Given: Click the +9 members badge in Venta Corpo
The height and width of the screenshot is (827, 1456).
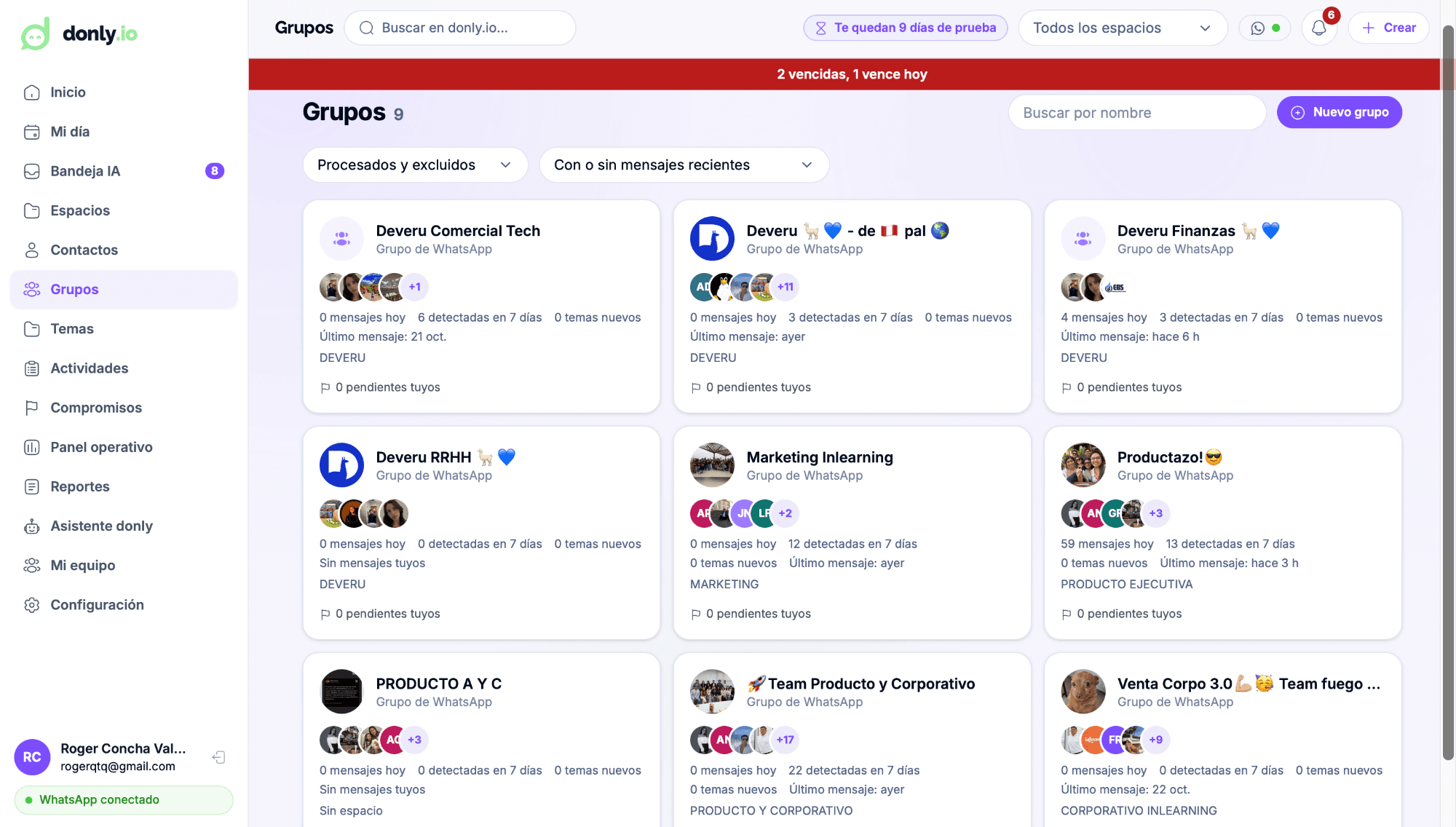Looking at the screenshot, I should 1156,740.
